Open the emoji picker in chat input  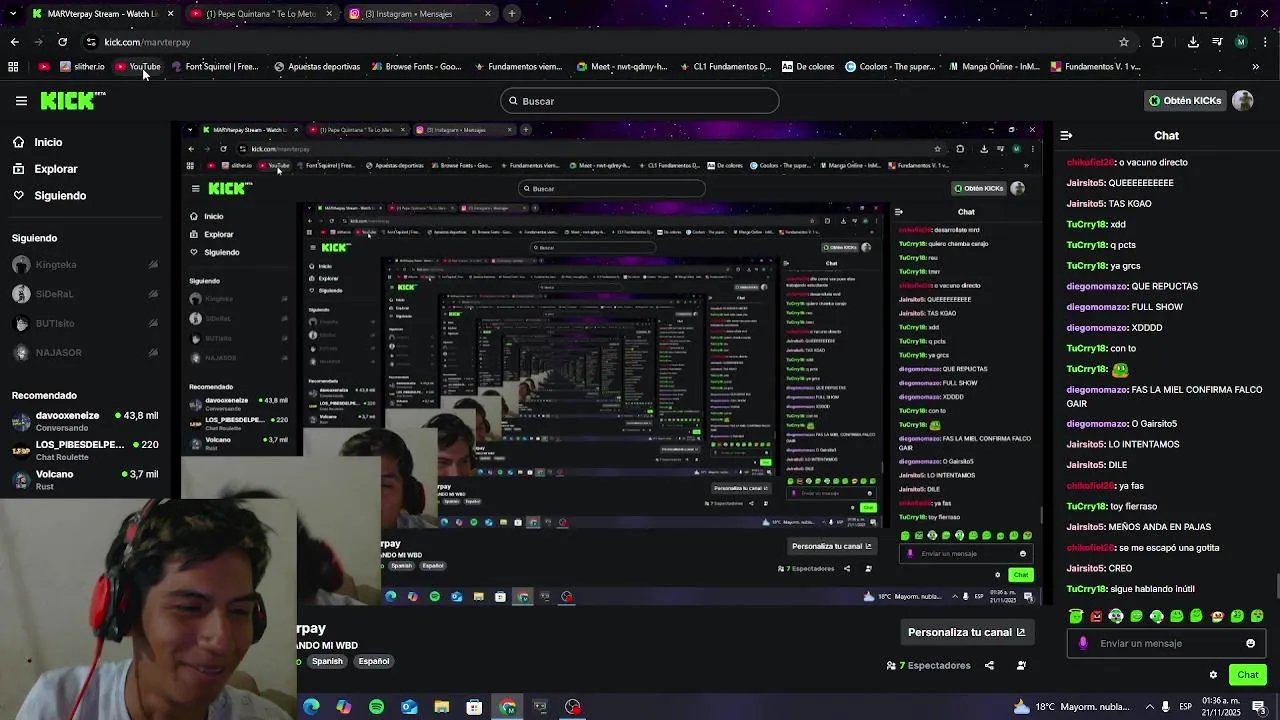pyautogui.click(x=1250, y=644)
